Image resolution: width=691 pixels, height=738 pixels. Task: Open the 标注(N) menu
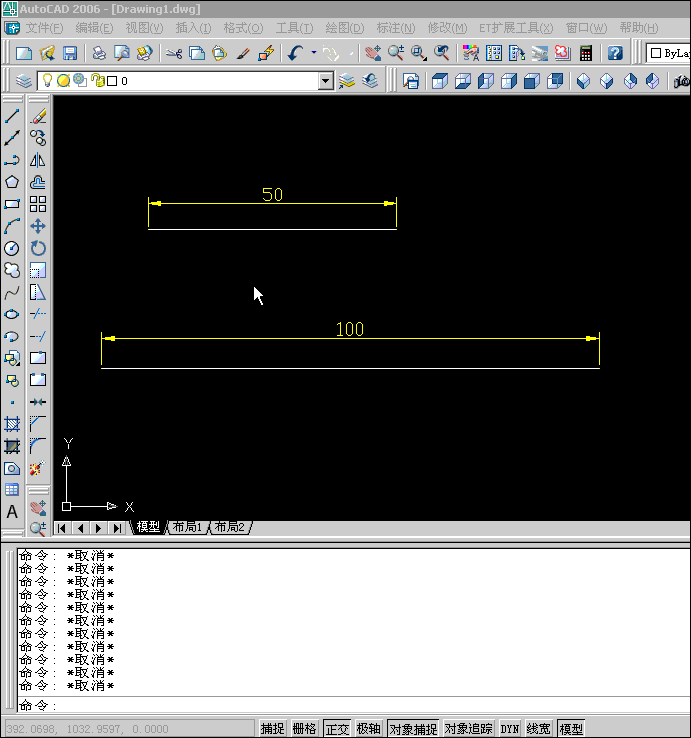tap(396, 28)
